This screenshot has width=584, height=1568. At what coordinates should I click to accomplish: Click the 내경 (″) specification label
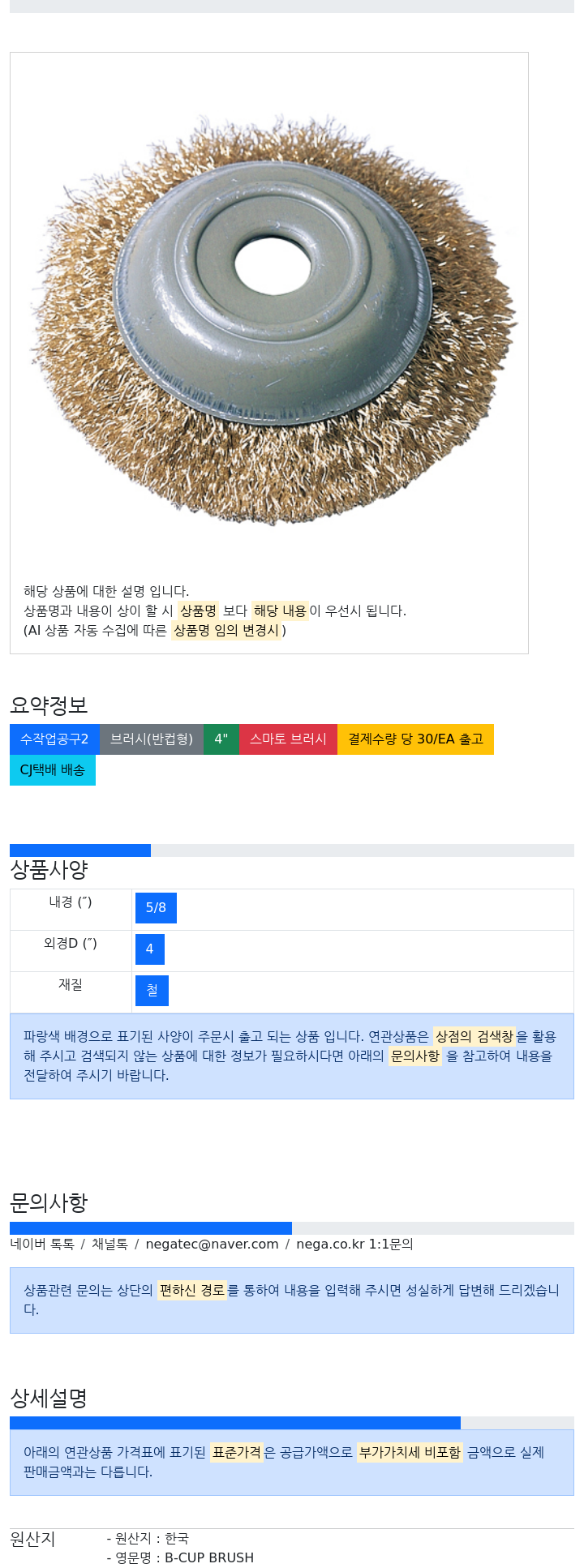71,902
